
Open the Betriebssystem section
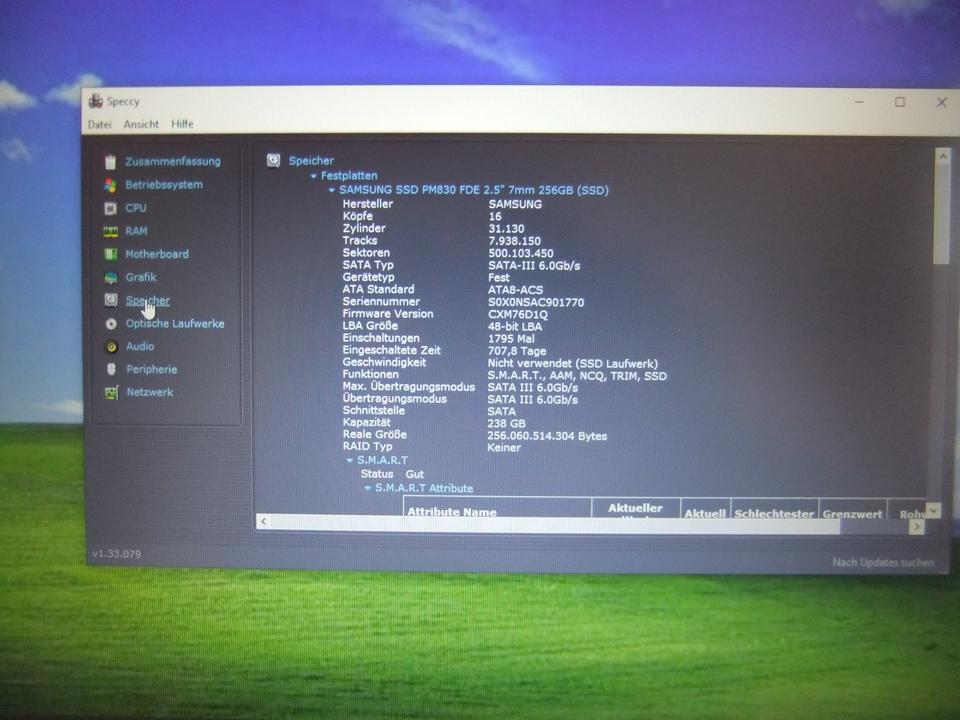click(163, 185)
